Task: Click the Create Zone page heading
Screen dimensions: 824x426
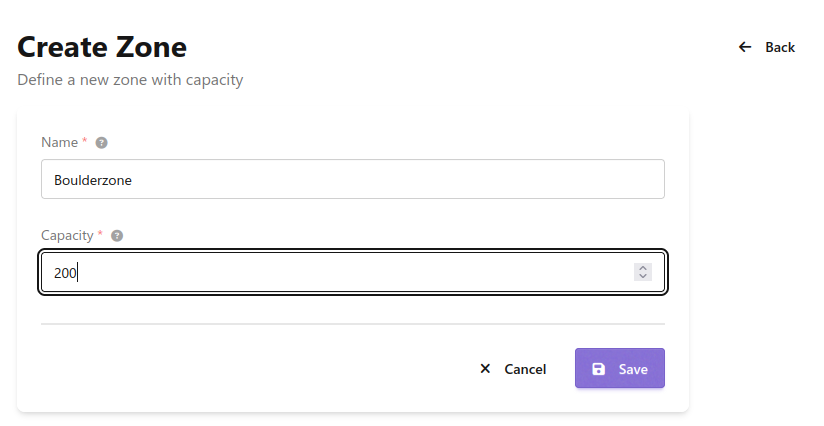Action: click(x=102, y=47)
